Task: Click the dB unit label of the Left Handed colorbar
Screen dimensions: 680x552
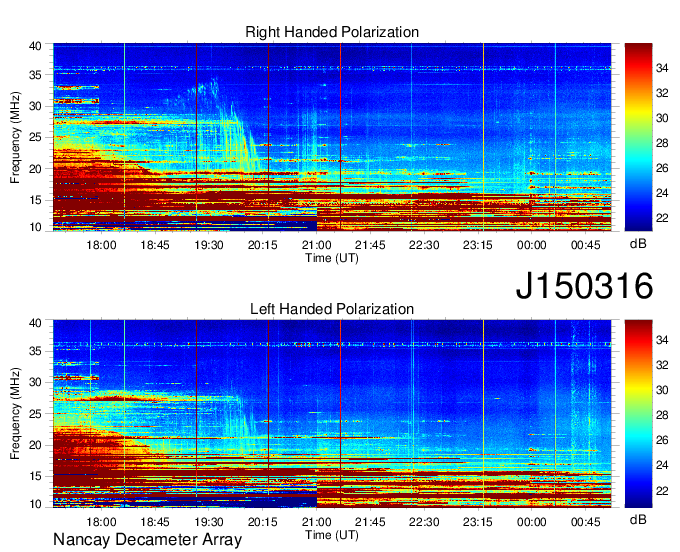Action: click(638, 519)
